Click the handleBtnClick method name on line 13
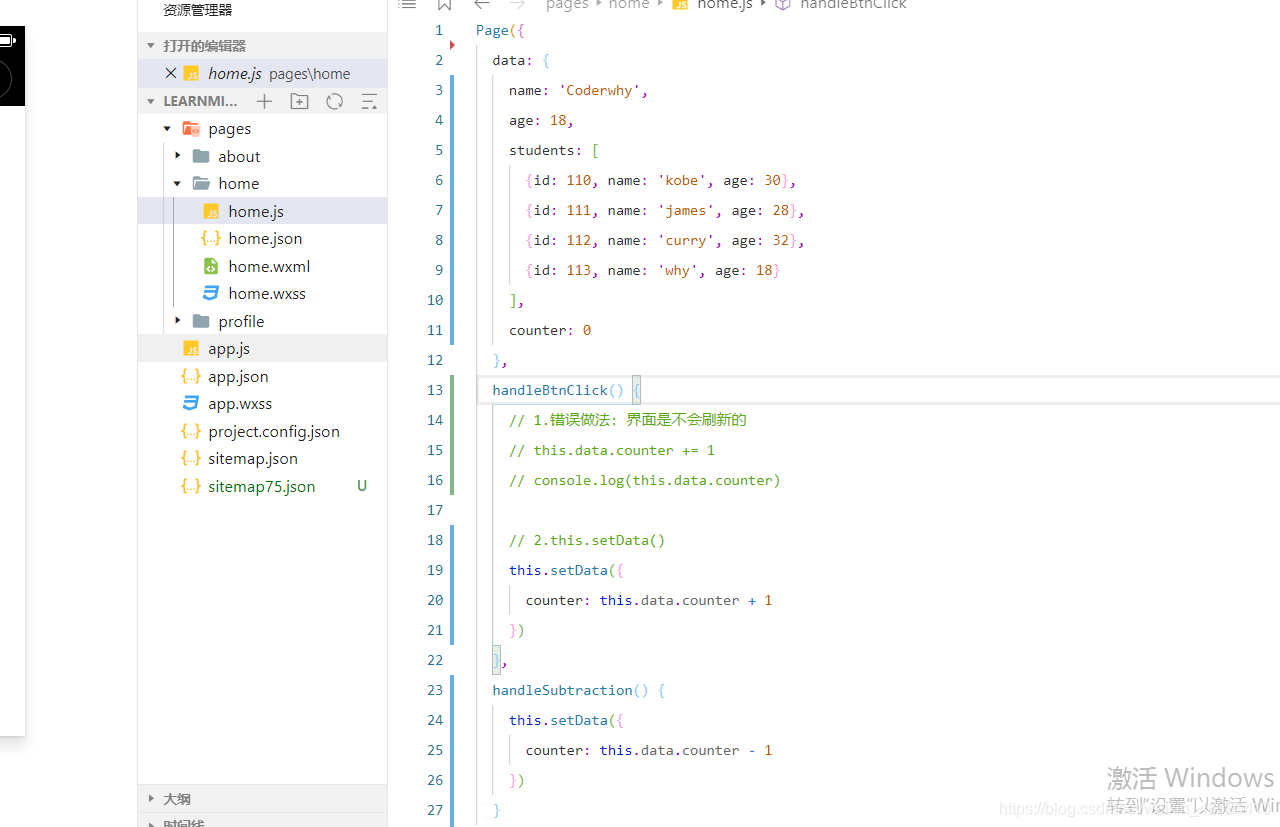 point(550,390)
